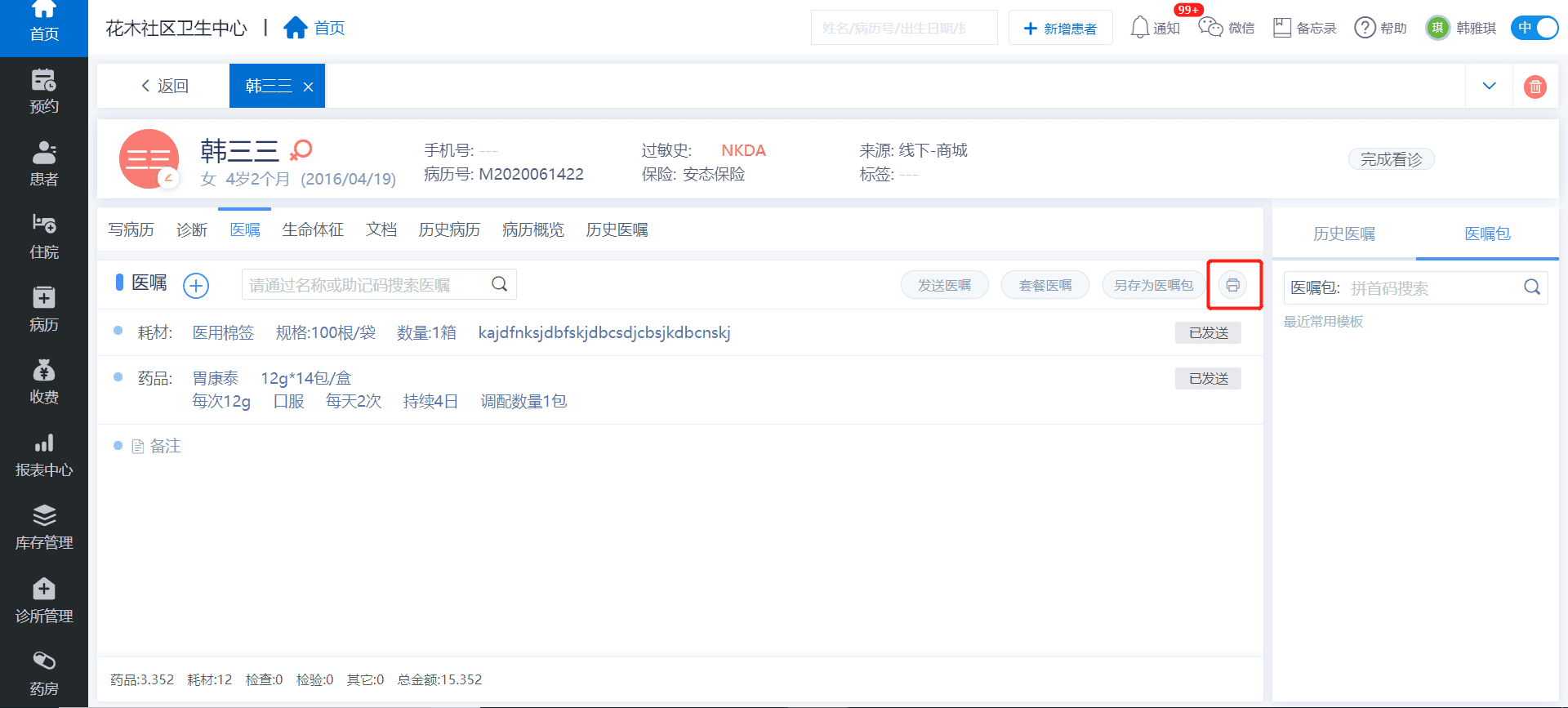Click the 返回 back link

[164, 87]
